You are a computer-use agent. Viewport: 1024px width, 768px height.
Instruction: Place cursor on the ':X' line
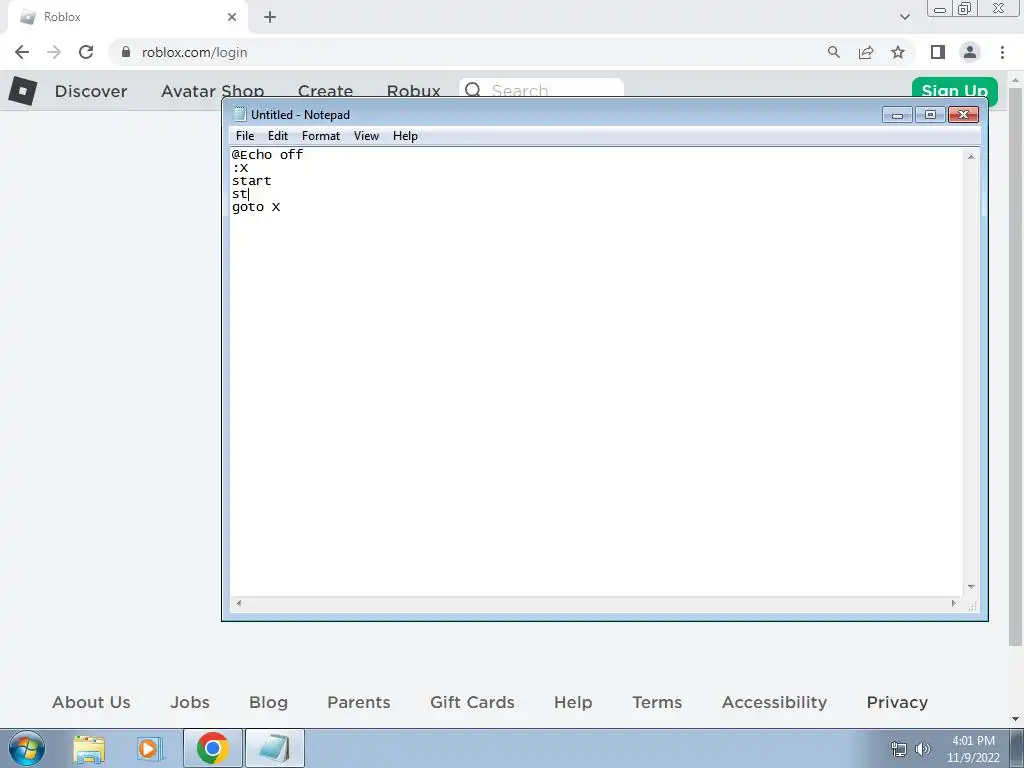pyautogui.click(x=240, y=168)
